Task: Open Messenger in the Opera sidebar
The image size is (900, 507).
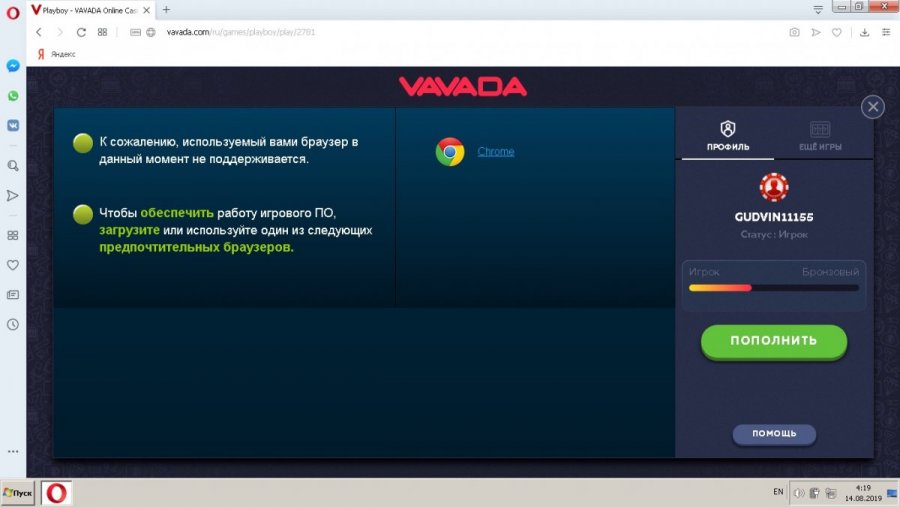Action: click(x=13, y=66)
